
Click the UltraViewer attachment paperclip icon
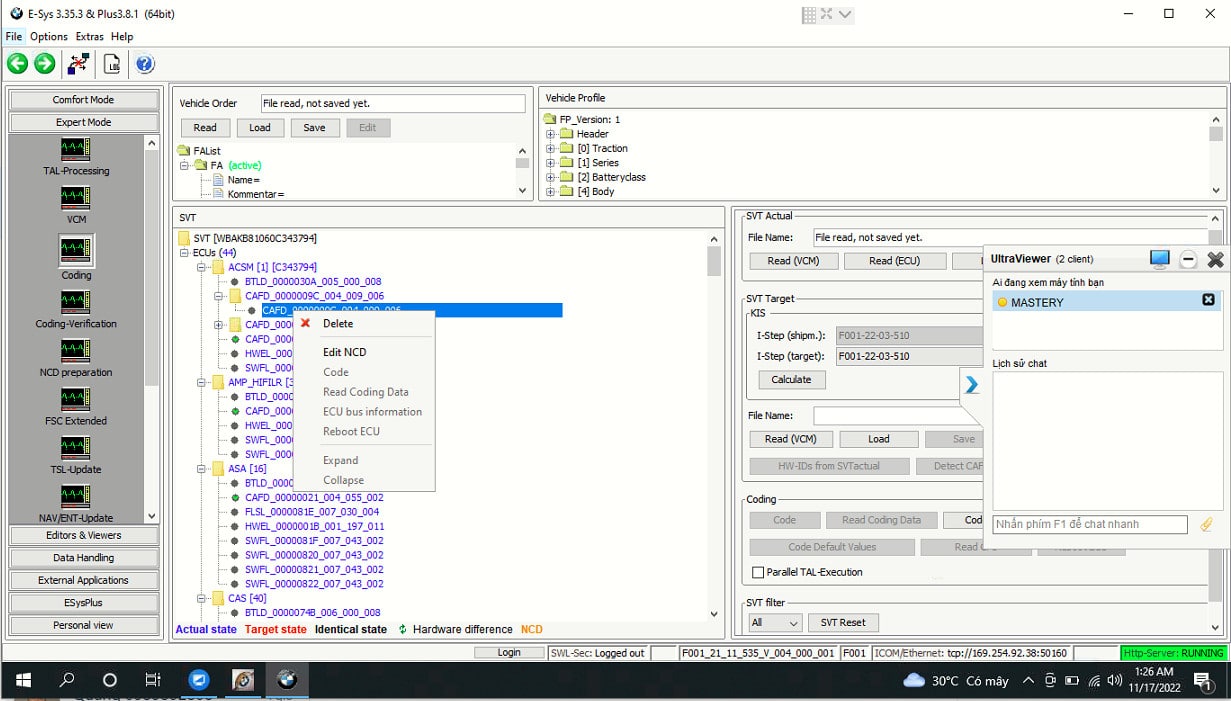point(1206,524)
